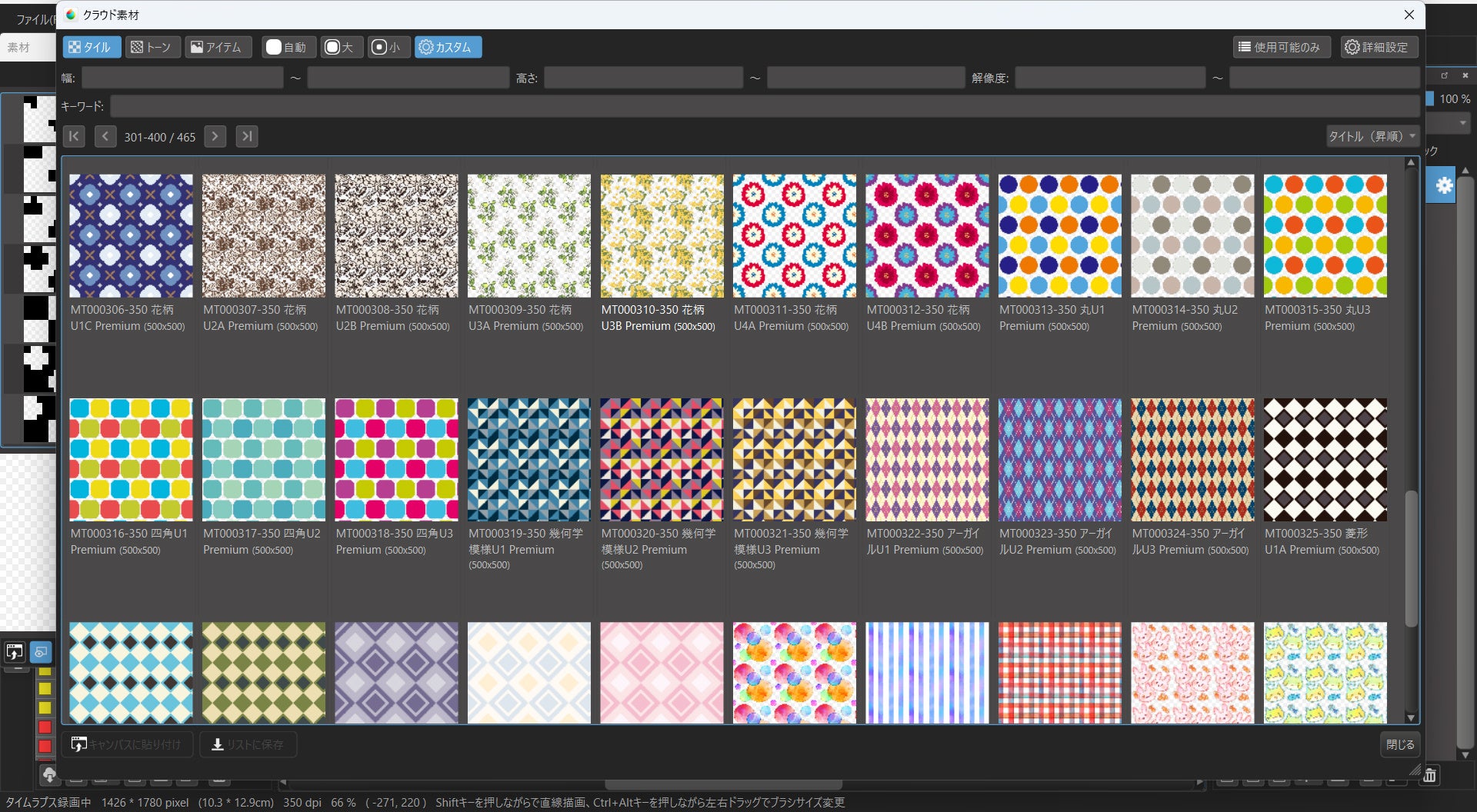Click the キーワード search field
1477x812 pixels.
(x=764, y=106)
